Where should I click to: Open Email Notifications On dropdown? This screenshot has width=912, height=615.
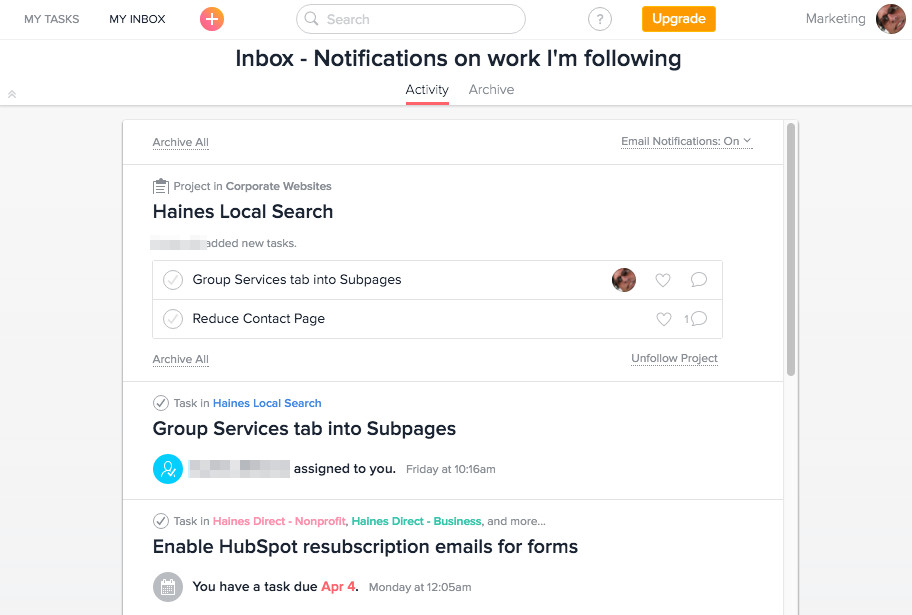[x=686, y=141]
